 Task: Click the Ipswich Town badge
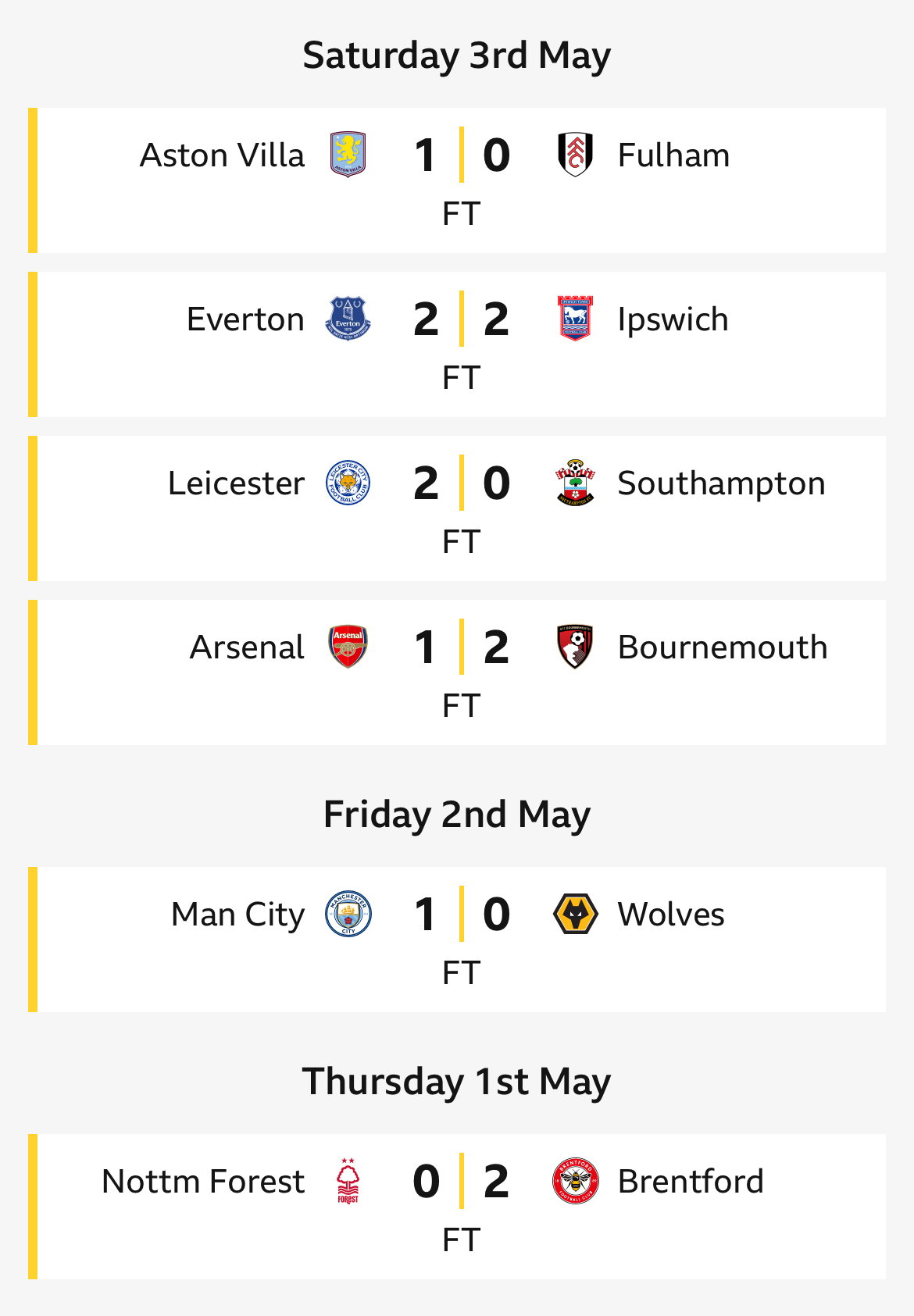(575, 319)
